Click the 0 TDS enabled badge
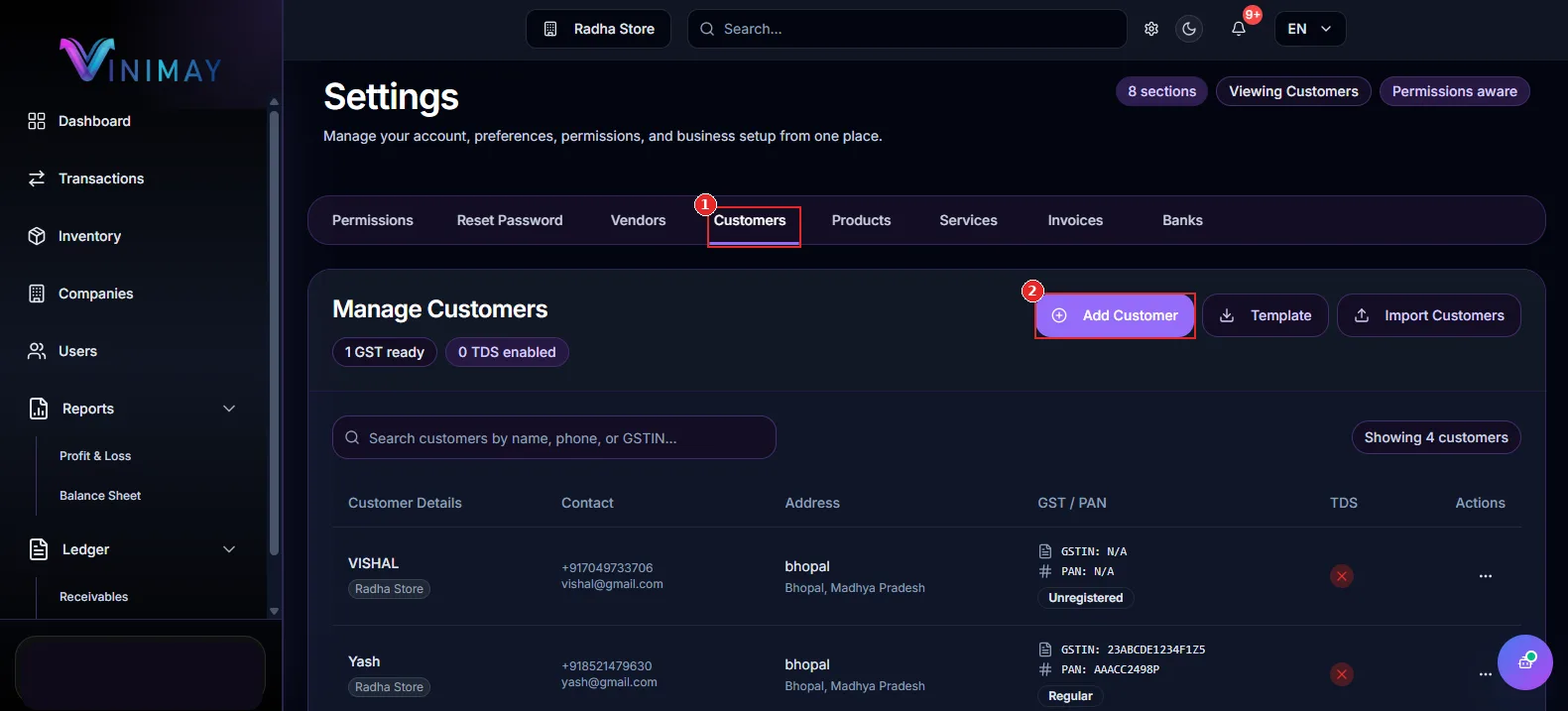Screen dimensions: 1568x711 pos(507,352)
